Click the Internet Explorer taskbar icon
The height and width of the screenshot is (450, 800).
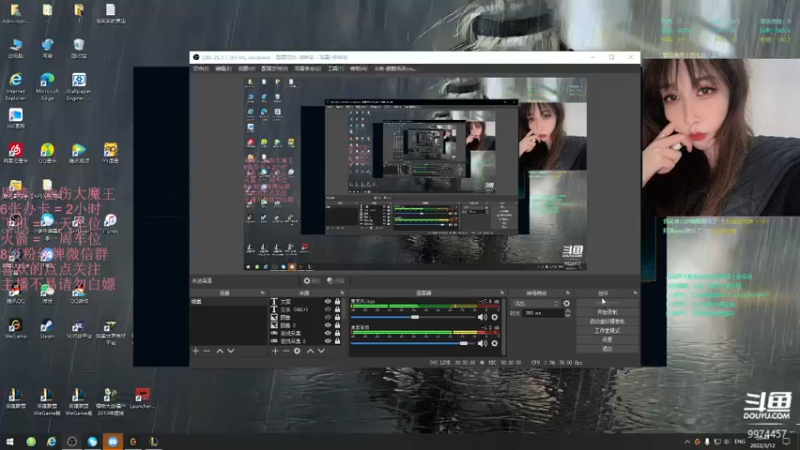pos(52,442)
